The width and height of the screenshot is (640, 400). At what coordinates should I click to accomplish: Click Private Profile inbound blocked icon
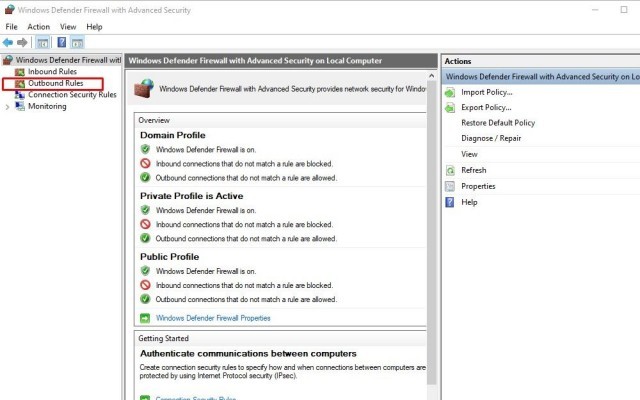pyautogui.click(x=145, y=224)
